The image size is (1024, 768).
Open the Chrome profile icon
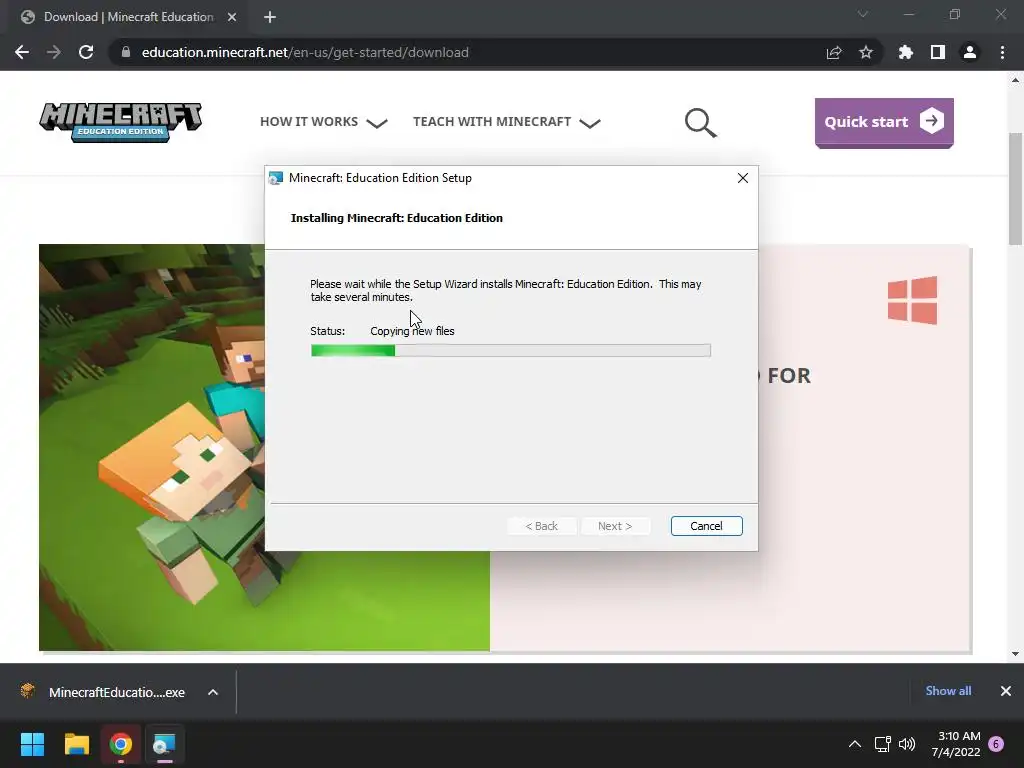click(970, 52)
